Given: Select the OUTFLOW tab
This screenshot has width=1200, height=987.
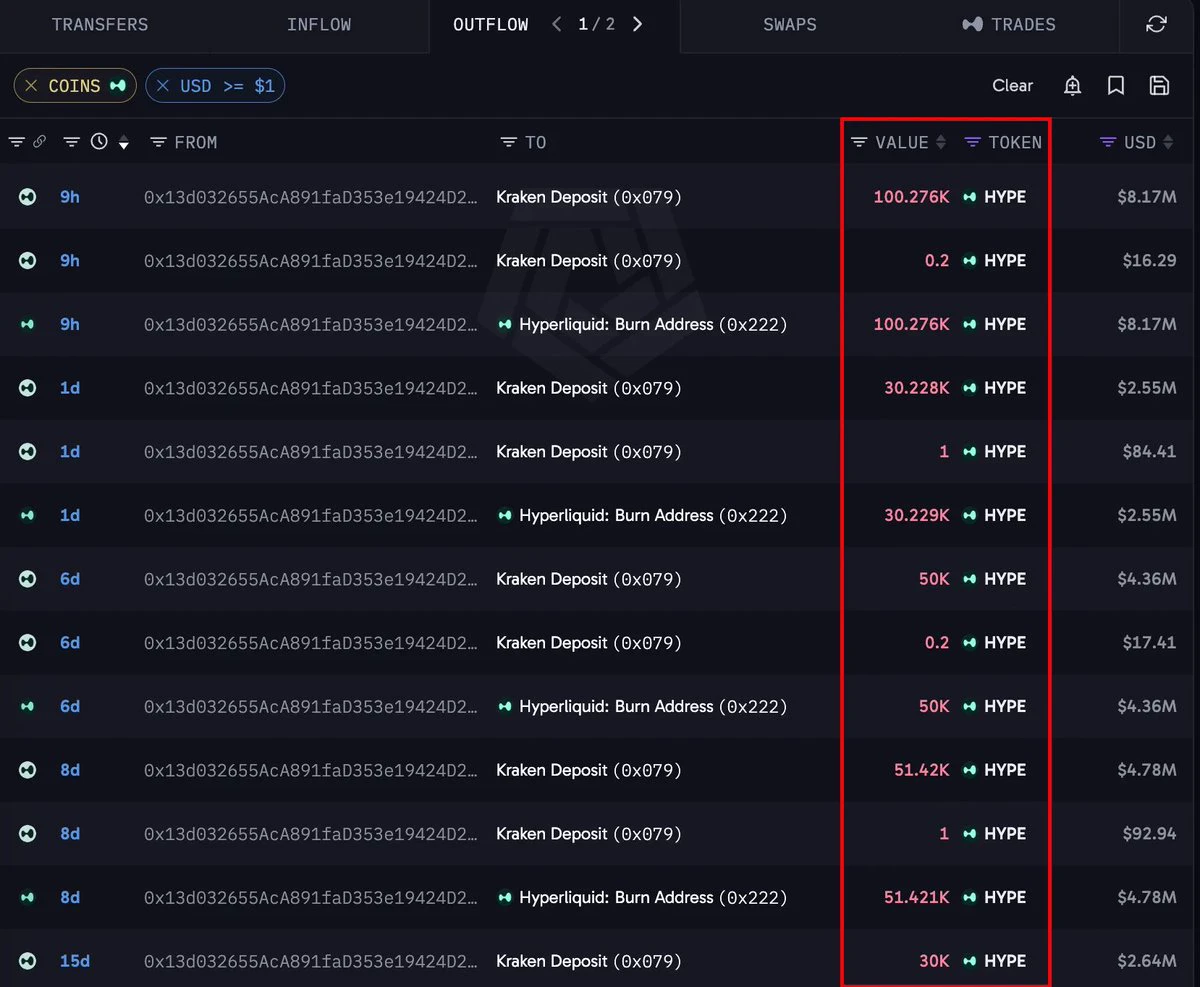Looking at the screenshot, I should click(491, 25).
